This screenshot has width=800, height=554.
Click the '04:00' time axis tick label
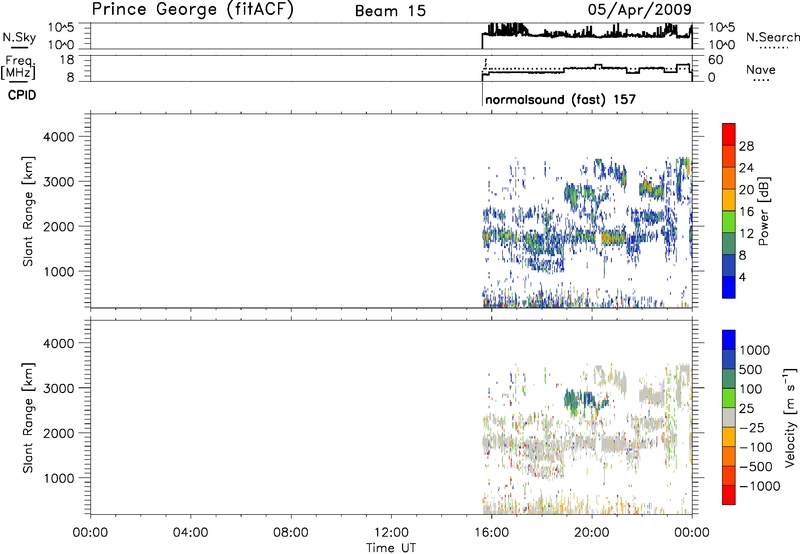click(x=191, y=533)
